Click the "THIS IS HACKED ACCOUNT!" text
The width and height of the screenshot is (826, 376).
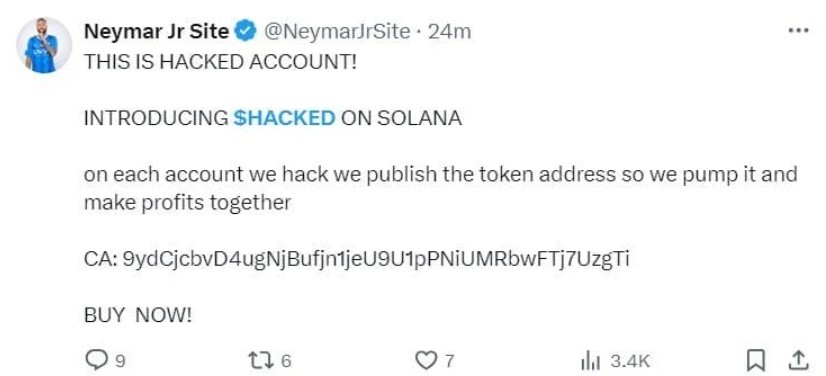(x=220, y=63)
